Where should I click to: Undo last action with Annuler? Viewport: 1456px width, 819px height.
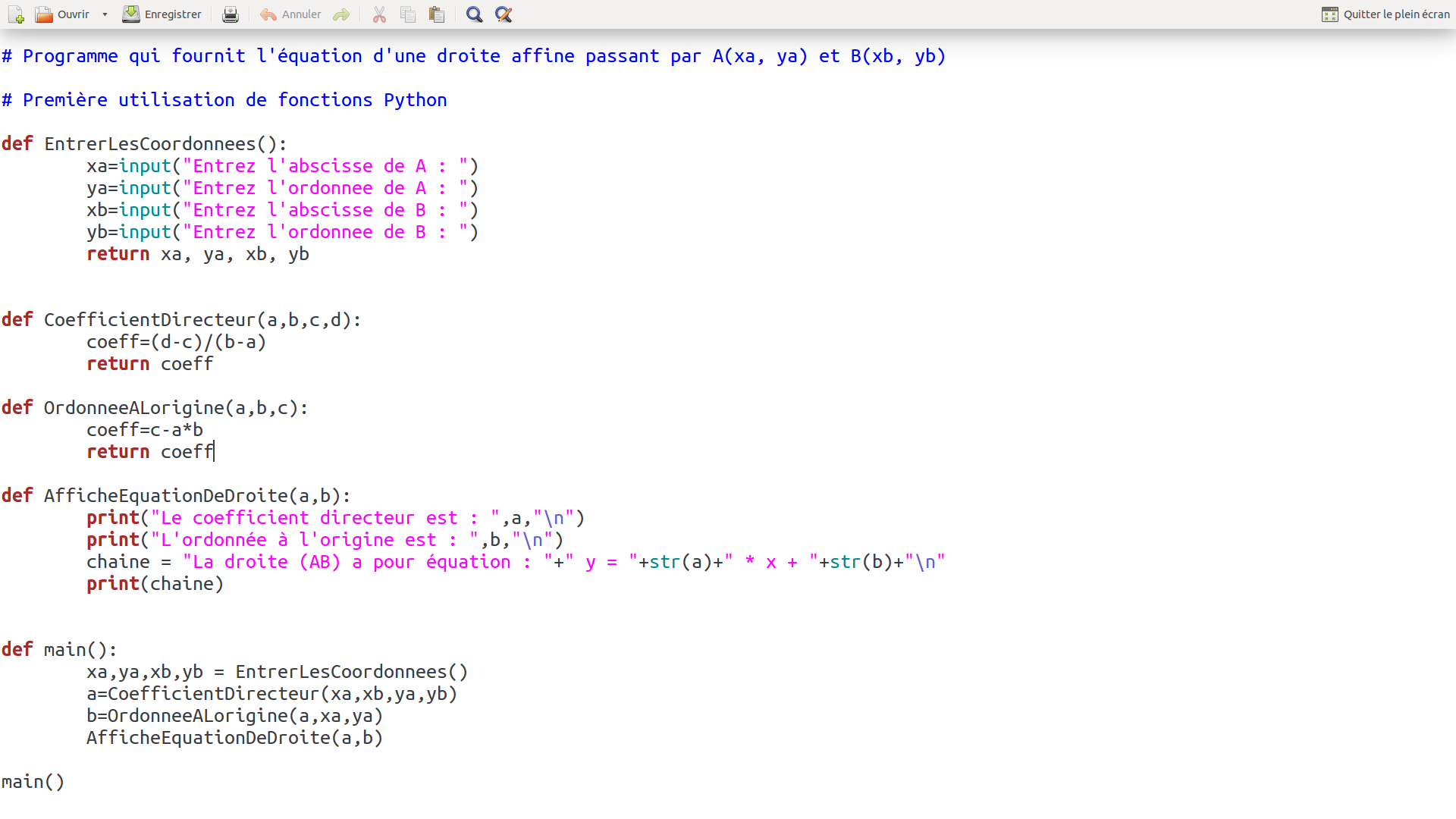pos(290,14)
